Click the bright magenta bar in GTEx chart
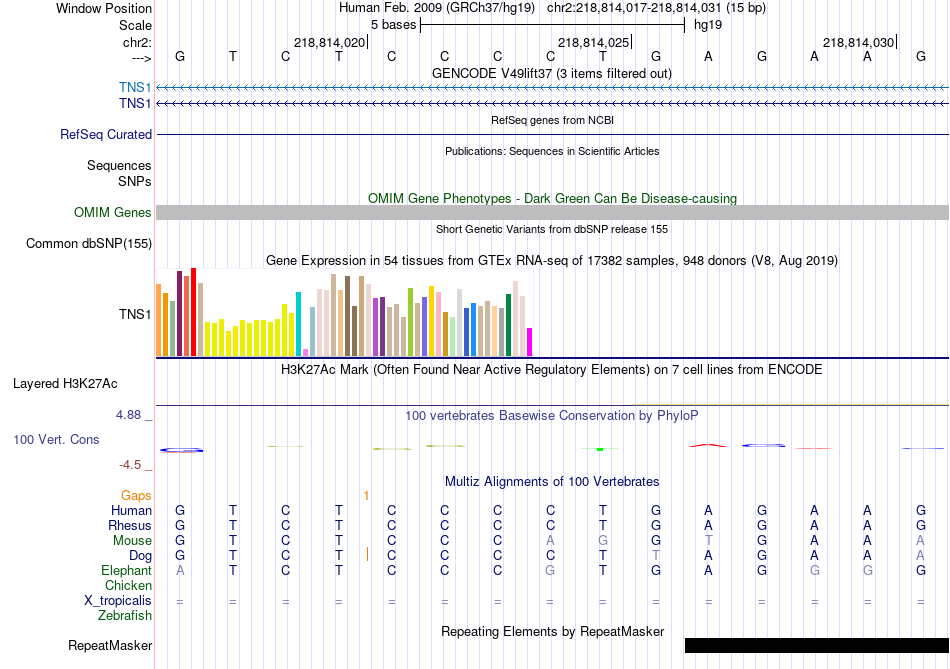 pyautogui.click(x=530, y=342)
